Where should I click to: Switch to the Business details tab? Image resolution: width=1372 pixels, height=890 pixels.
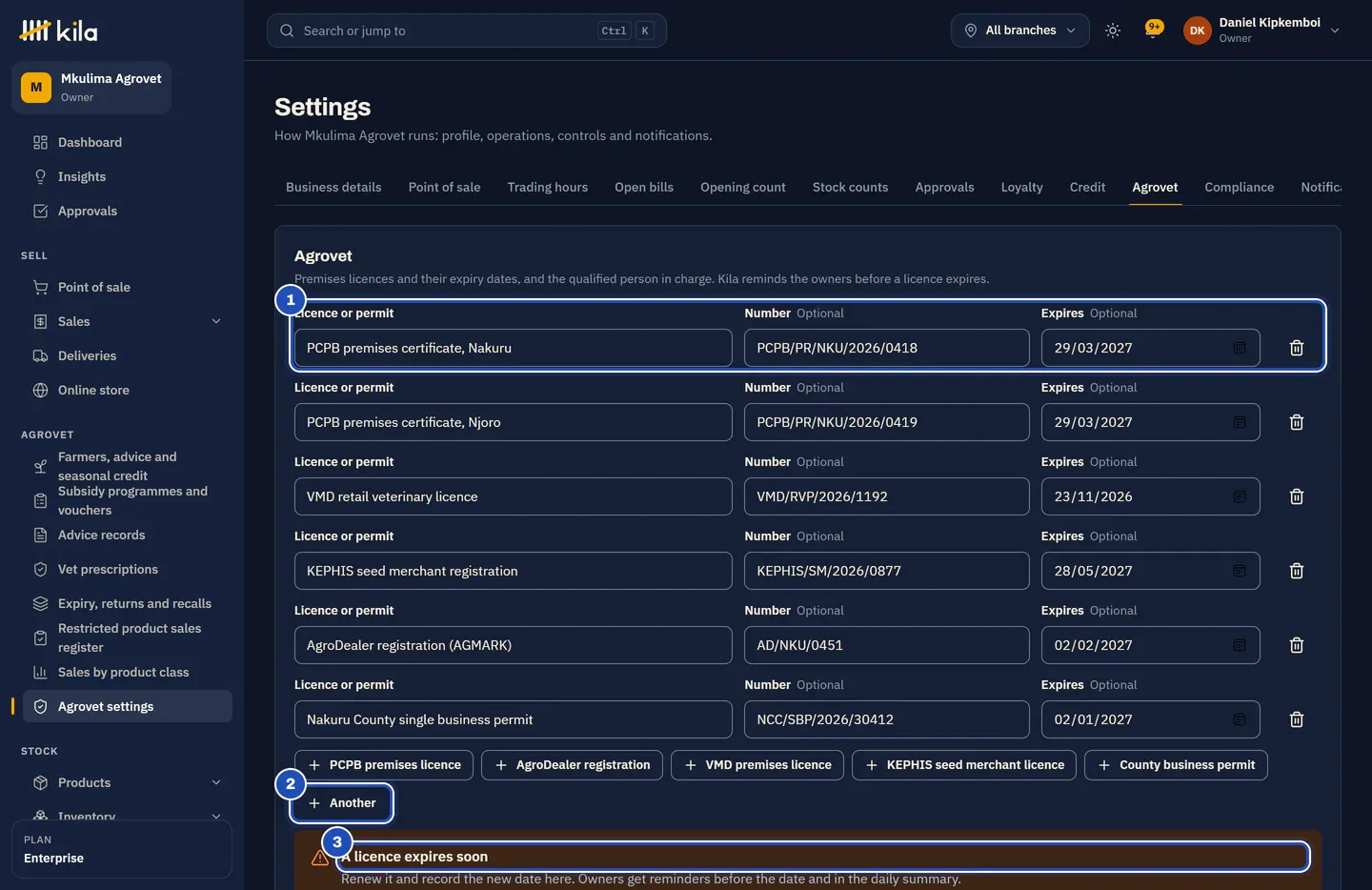pos(333,187)
